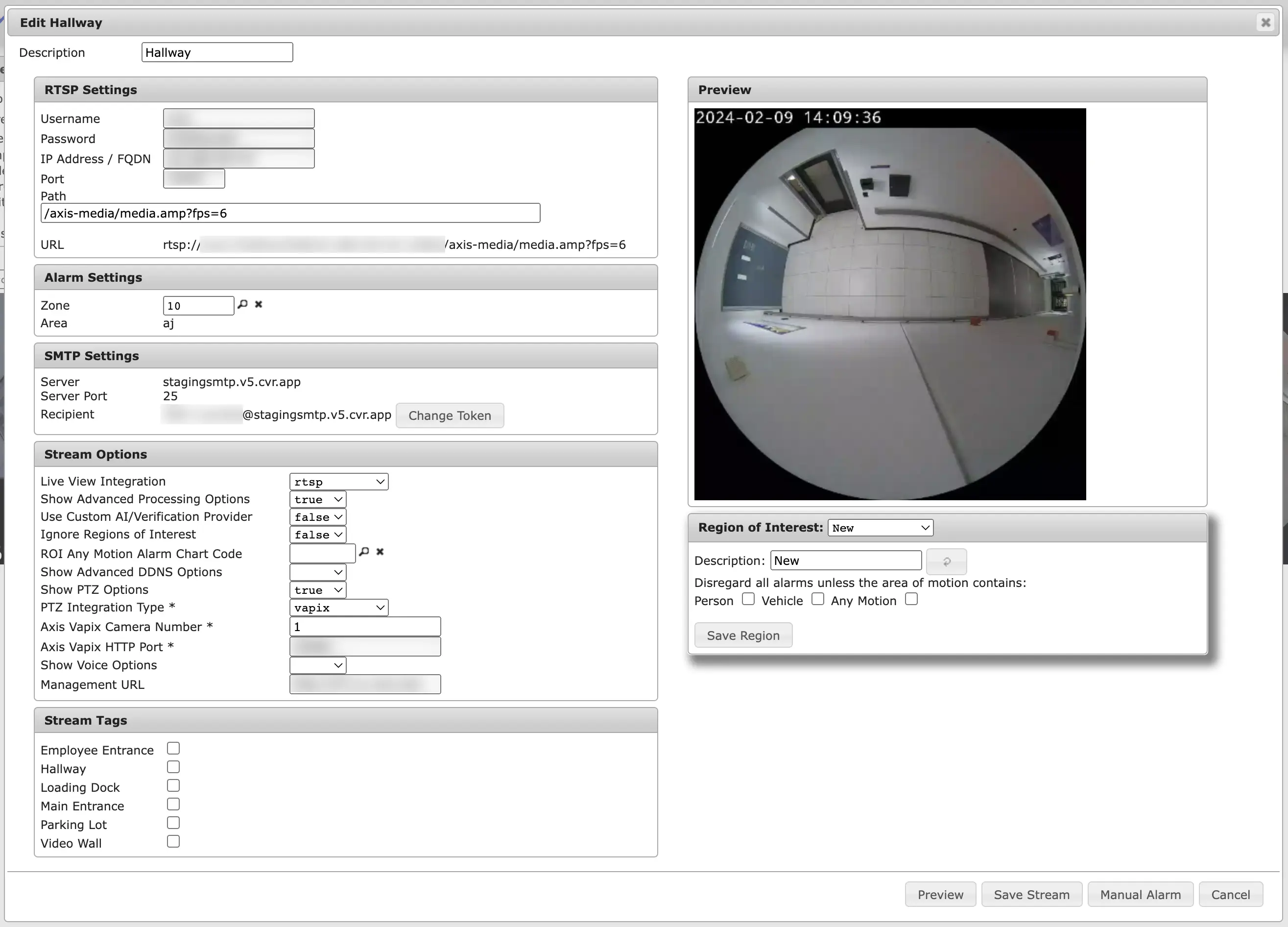Check the Hallway stream tag
This screenshot has width=1288, height=927.
(173, 767)
